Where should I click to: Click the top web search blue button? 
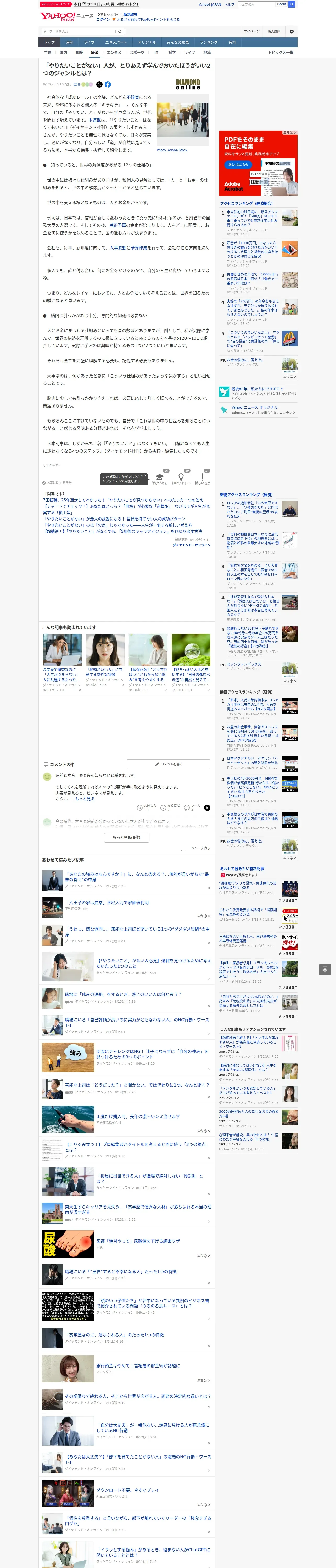[x=292, y=4]
